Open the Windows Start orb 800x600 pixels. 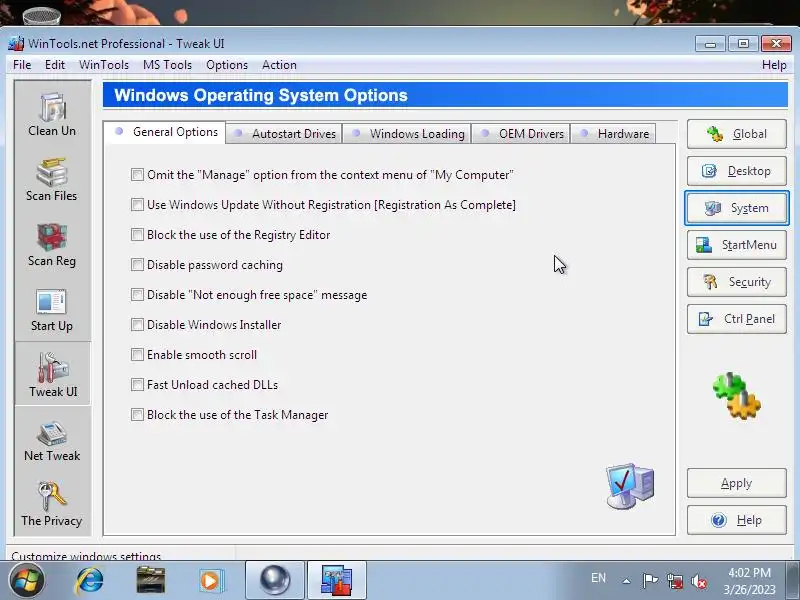(x=26, y=581)
